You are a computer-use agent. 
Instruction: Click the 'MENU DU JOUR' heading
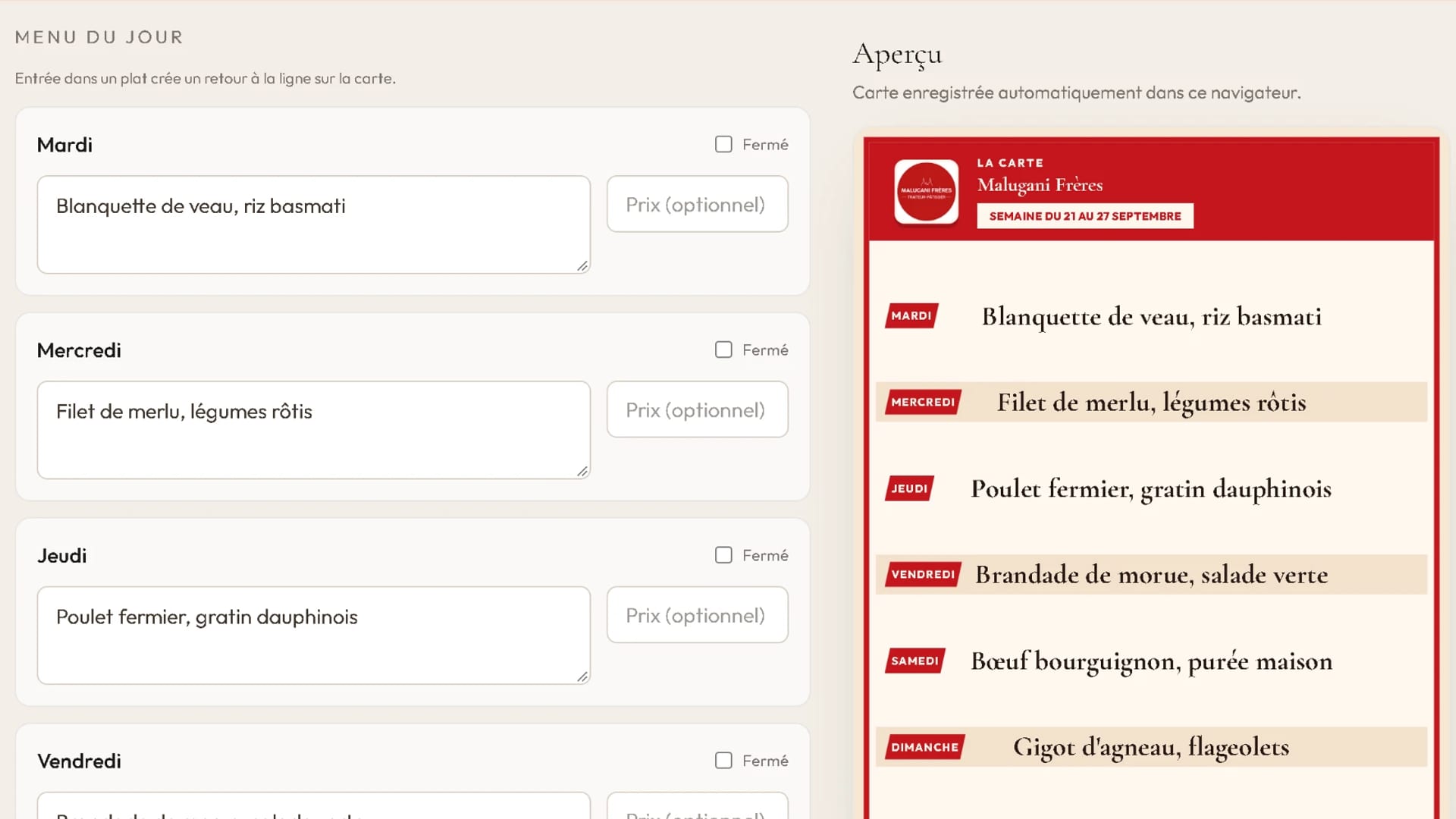pos(99,37)
